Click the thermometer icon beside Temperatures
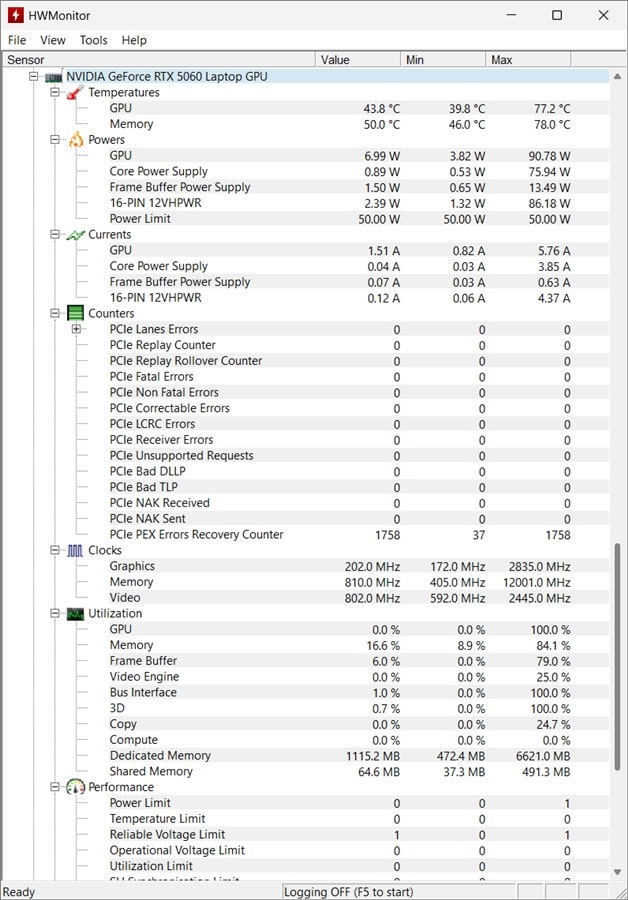 pyautogui.click(x=75, y=92)
